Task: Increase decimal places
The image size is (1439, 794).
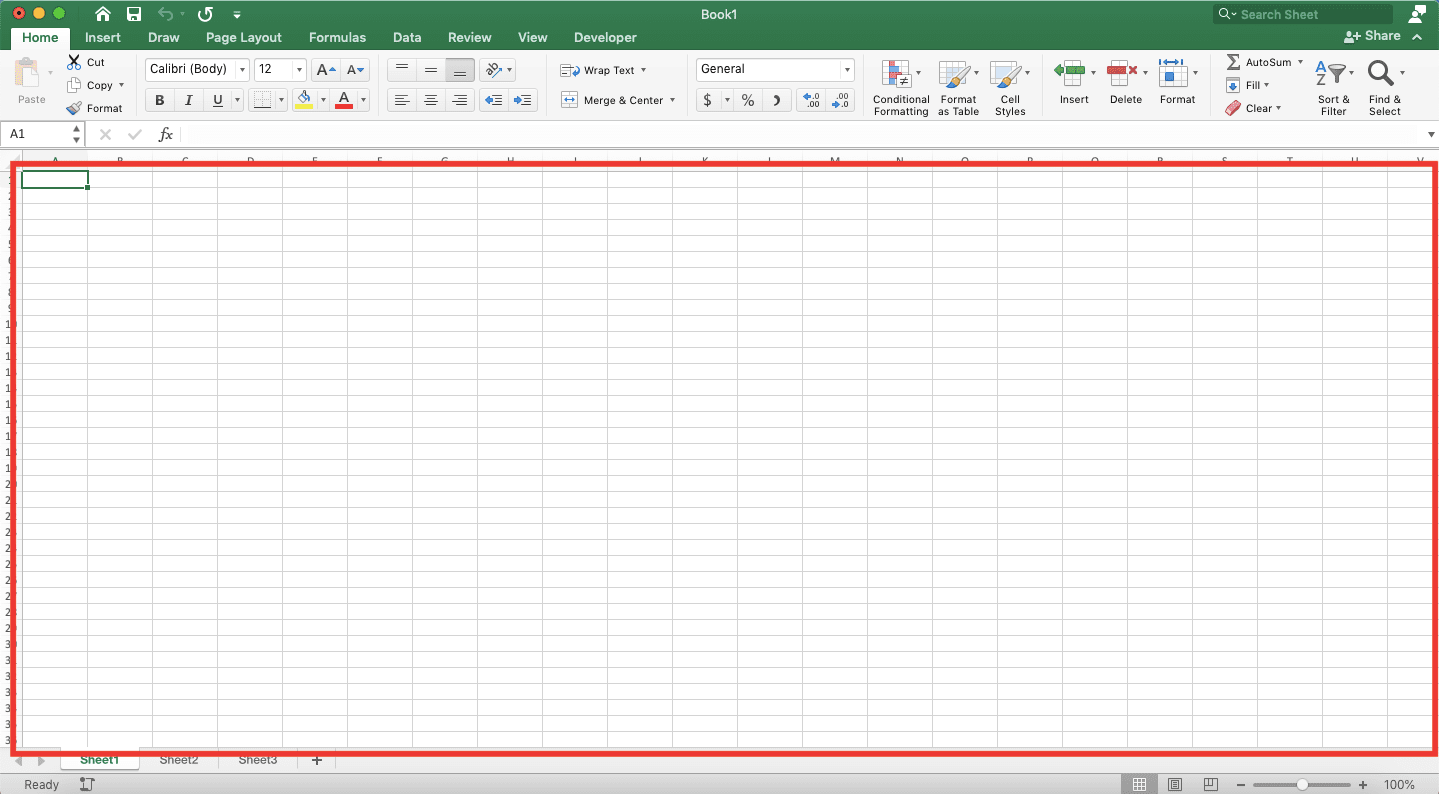Action: [x=812, y=100]
